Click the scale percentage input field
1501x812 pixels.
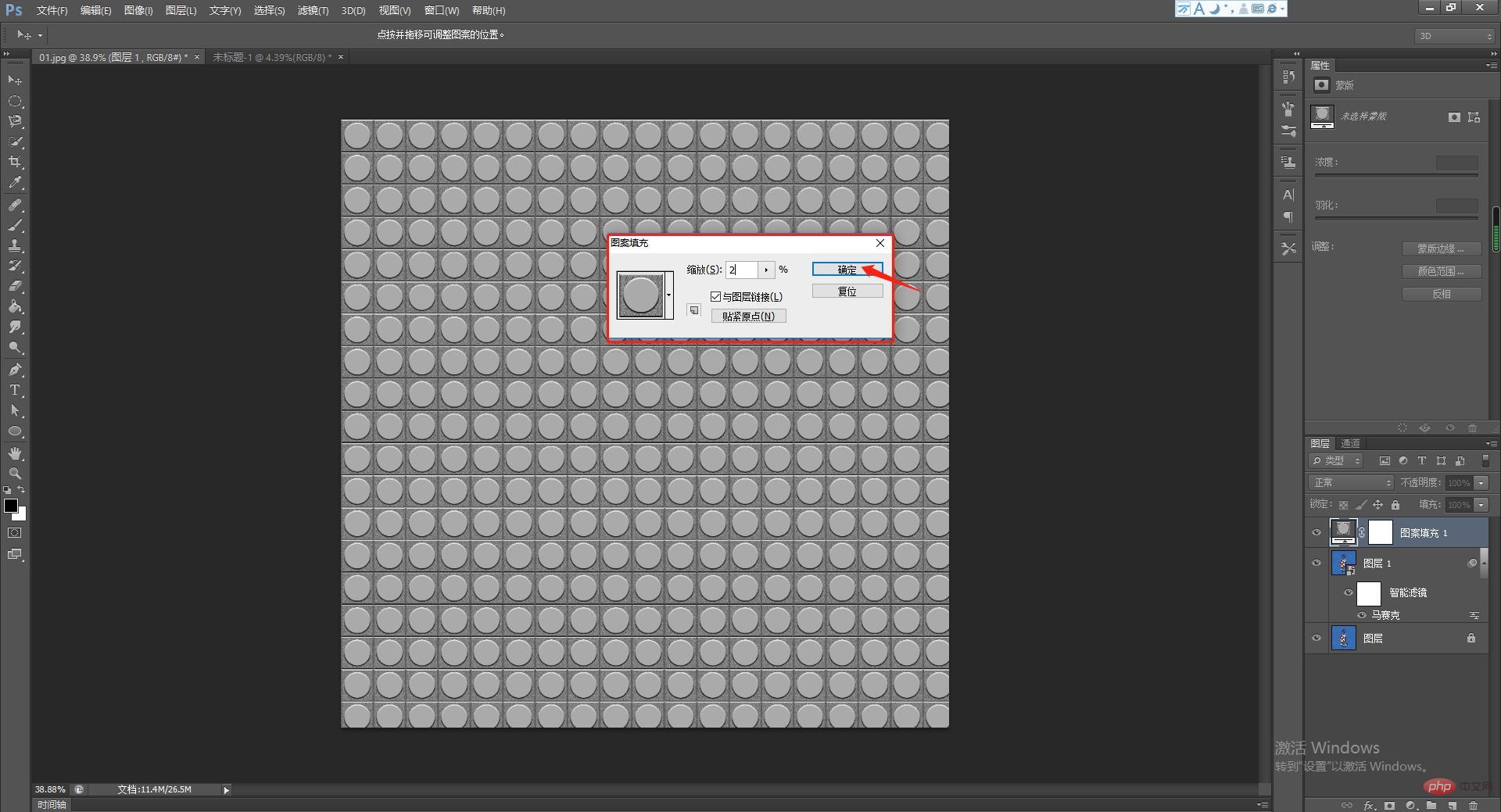(742, 270)
